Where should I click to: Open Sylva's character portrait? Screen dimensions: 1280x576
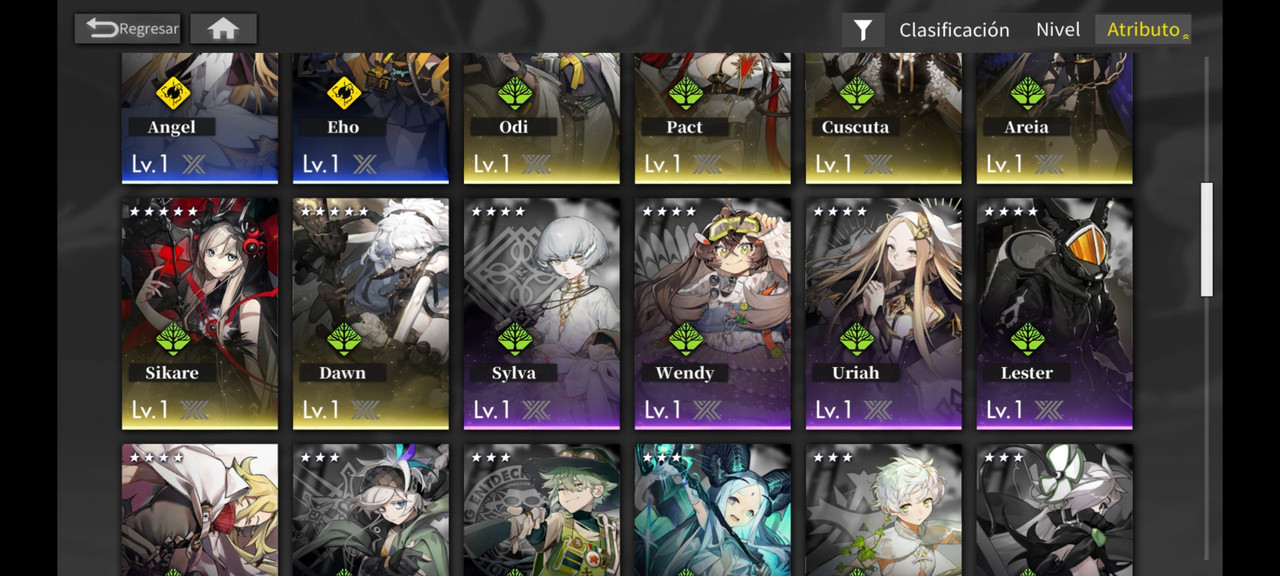point(542,314)
